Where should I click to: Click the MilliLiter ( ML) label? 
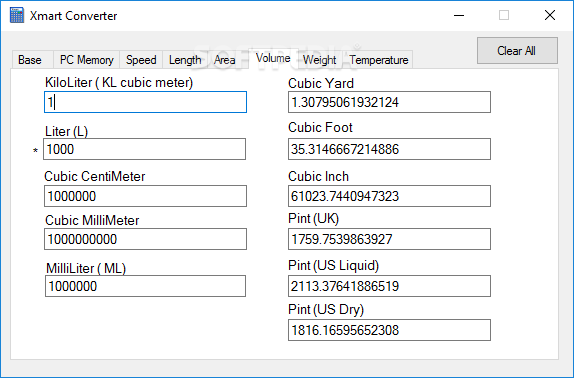point(86,269)
